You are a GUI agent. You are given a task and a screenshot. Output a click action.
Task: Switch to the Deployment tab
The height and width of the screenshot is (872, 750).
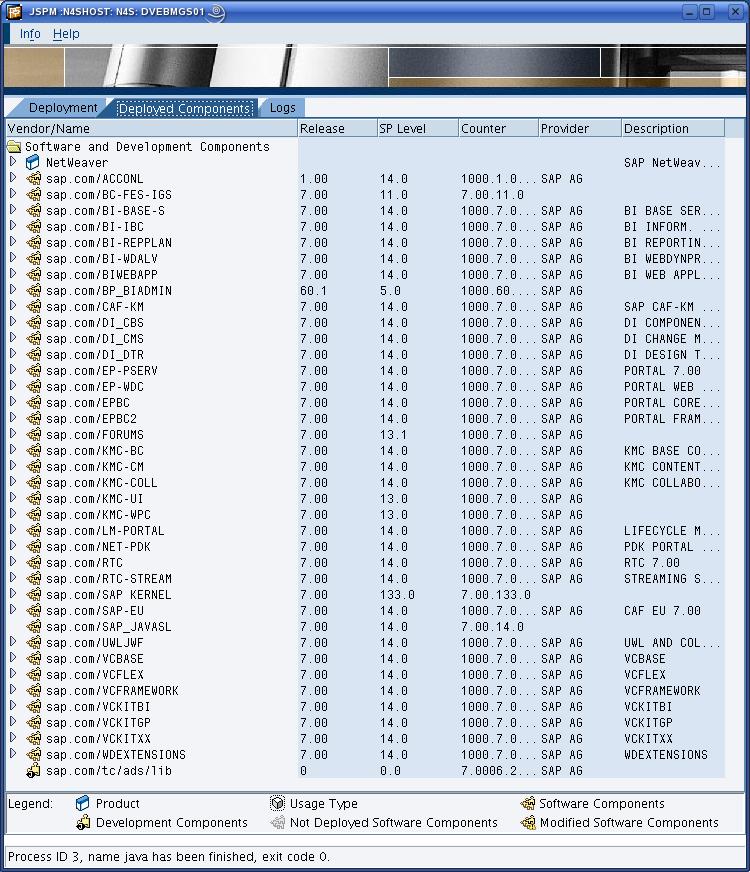click(x=62, y=108)
